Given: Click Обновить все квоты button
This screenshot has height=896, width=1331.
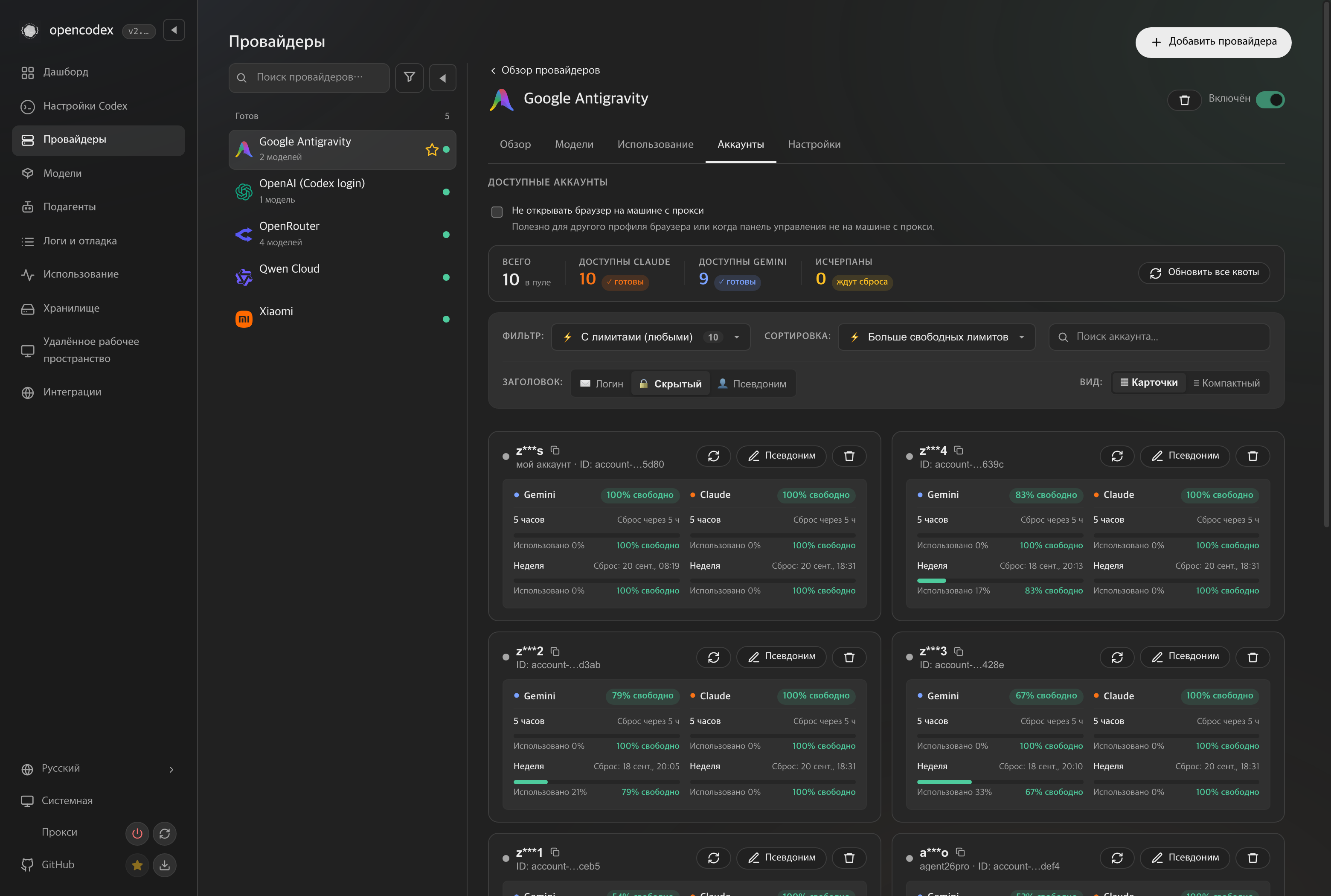Looking at the screenshot, I should (1203, 273).
